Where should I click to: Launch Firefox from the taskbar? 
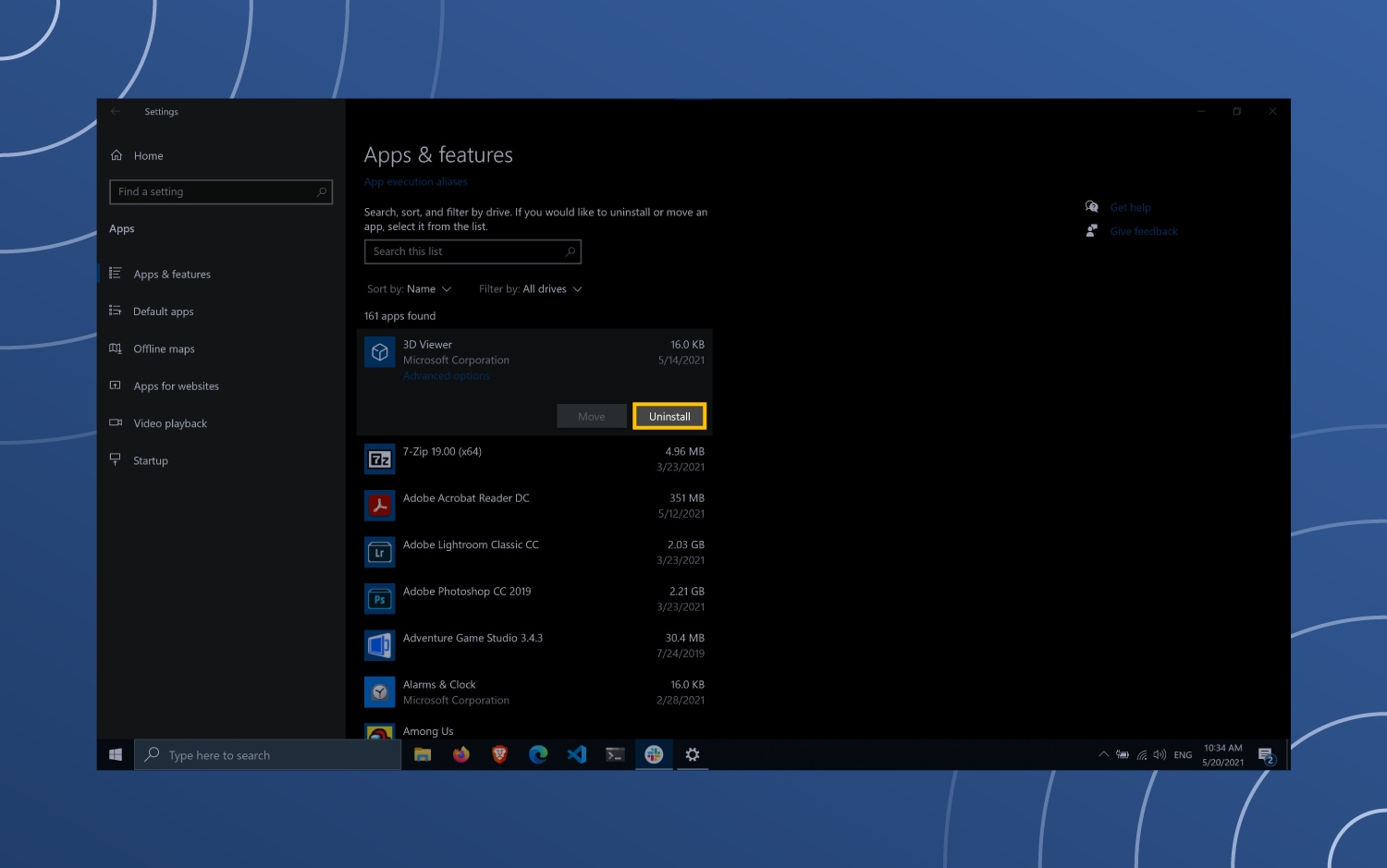(x=461, y=755)
